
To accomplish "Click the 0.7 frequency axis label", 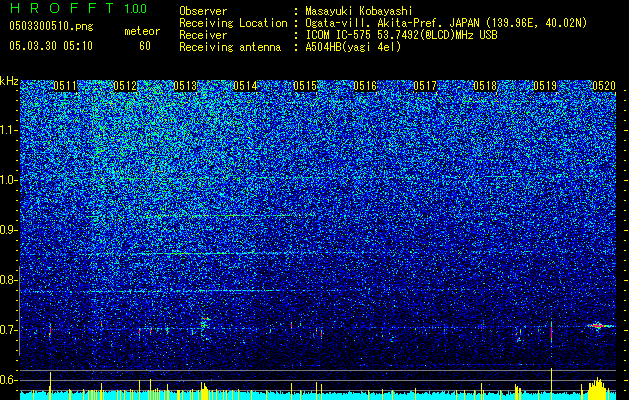I will pos(9,330).
